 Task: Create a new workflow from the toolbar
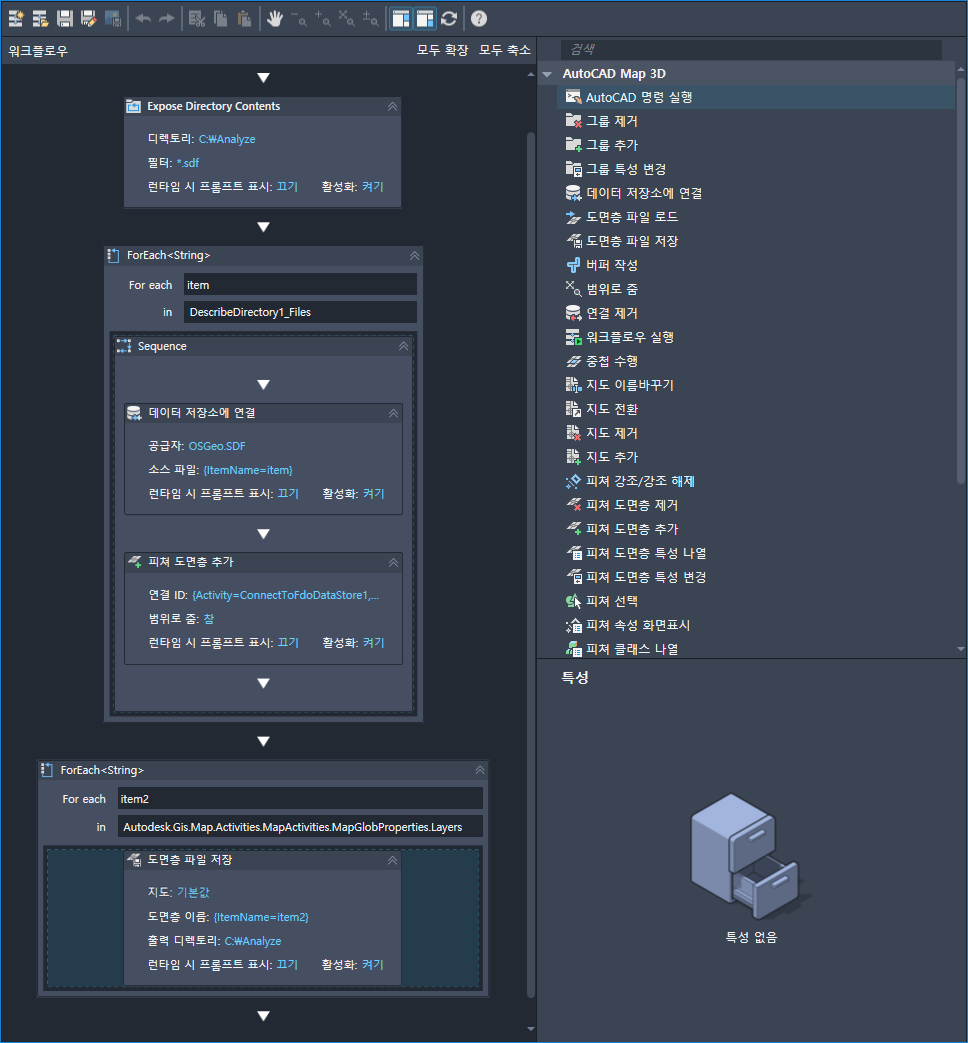point(16,19)
